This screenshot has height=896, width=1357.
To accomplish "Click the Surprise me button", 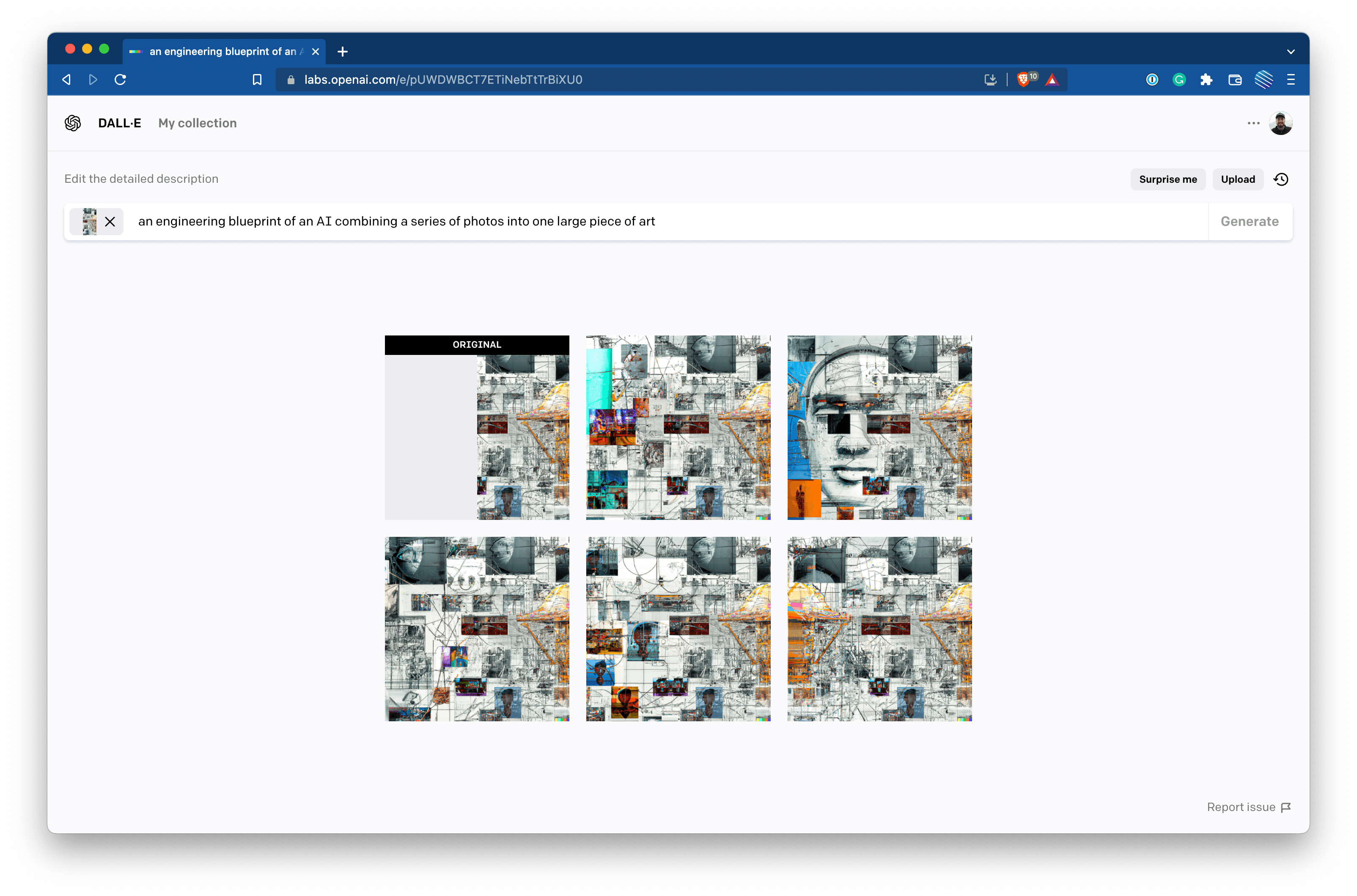I will coord(1168,179).
